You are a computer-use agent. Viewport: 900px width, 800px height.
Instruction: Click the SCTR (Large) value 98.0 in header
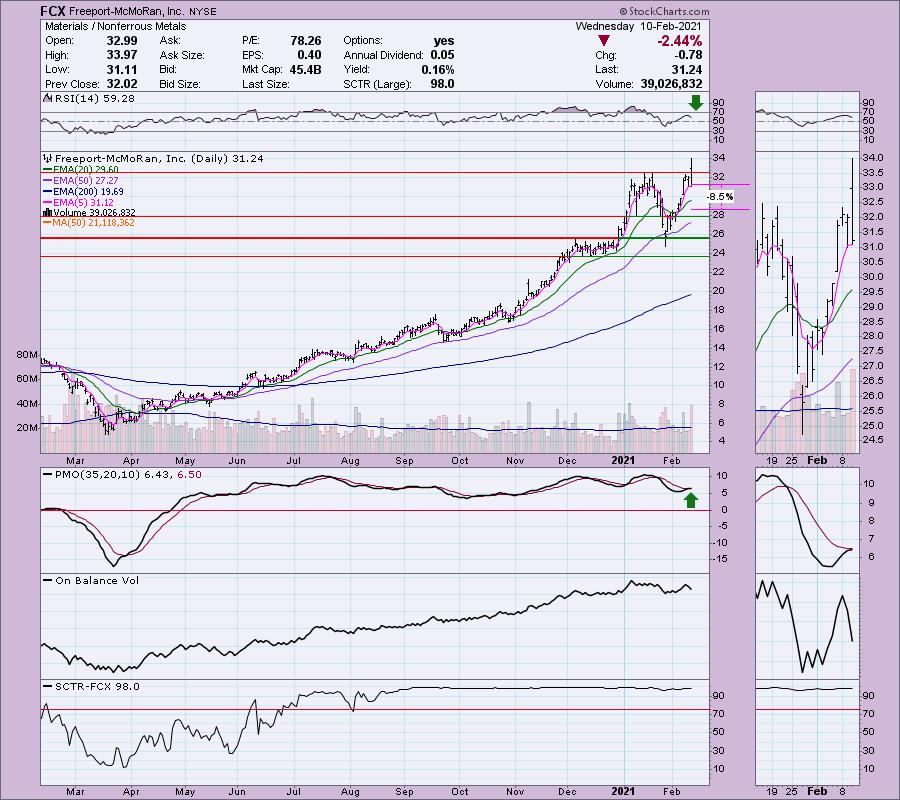[442, 84]
